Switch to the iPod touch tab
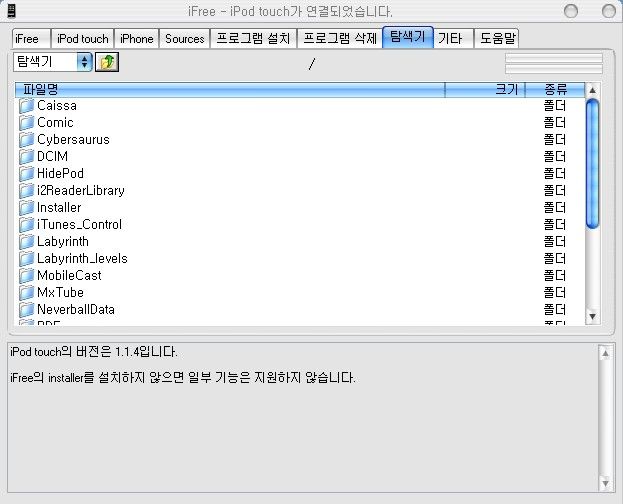623x504 pixels. click(x=83, y=39)
